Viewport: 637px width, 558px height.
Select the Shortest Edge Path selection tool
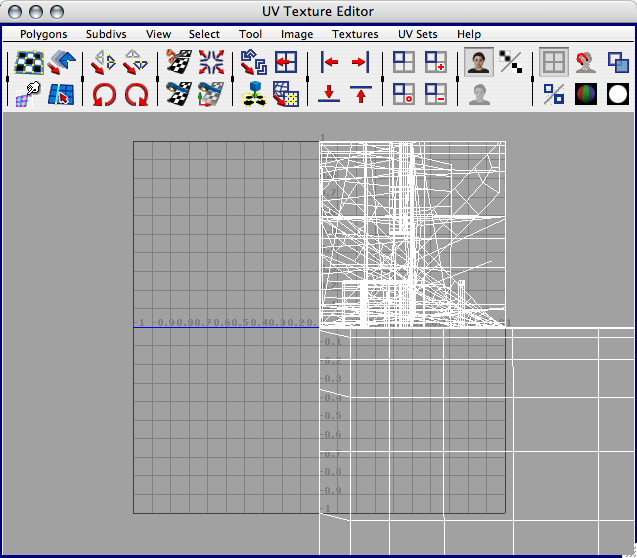(x=61, y=94)
